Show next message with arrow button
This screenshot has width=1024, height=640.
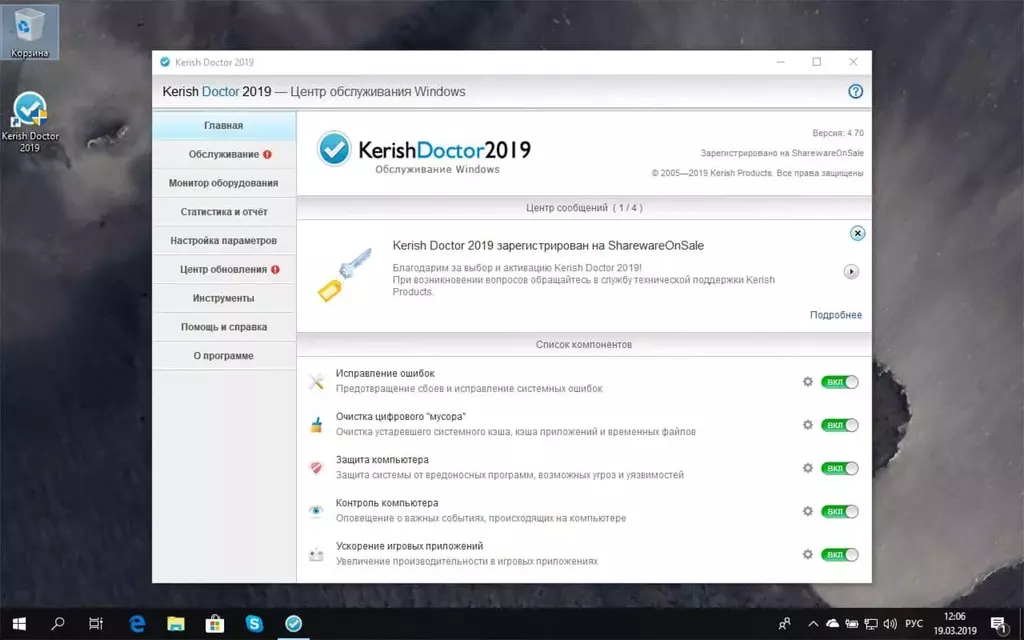click(x=851, y=272)
